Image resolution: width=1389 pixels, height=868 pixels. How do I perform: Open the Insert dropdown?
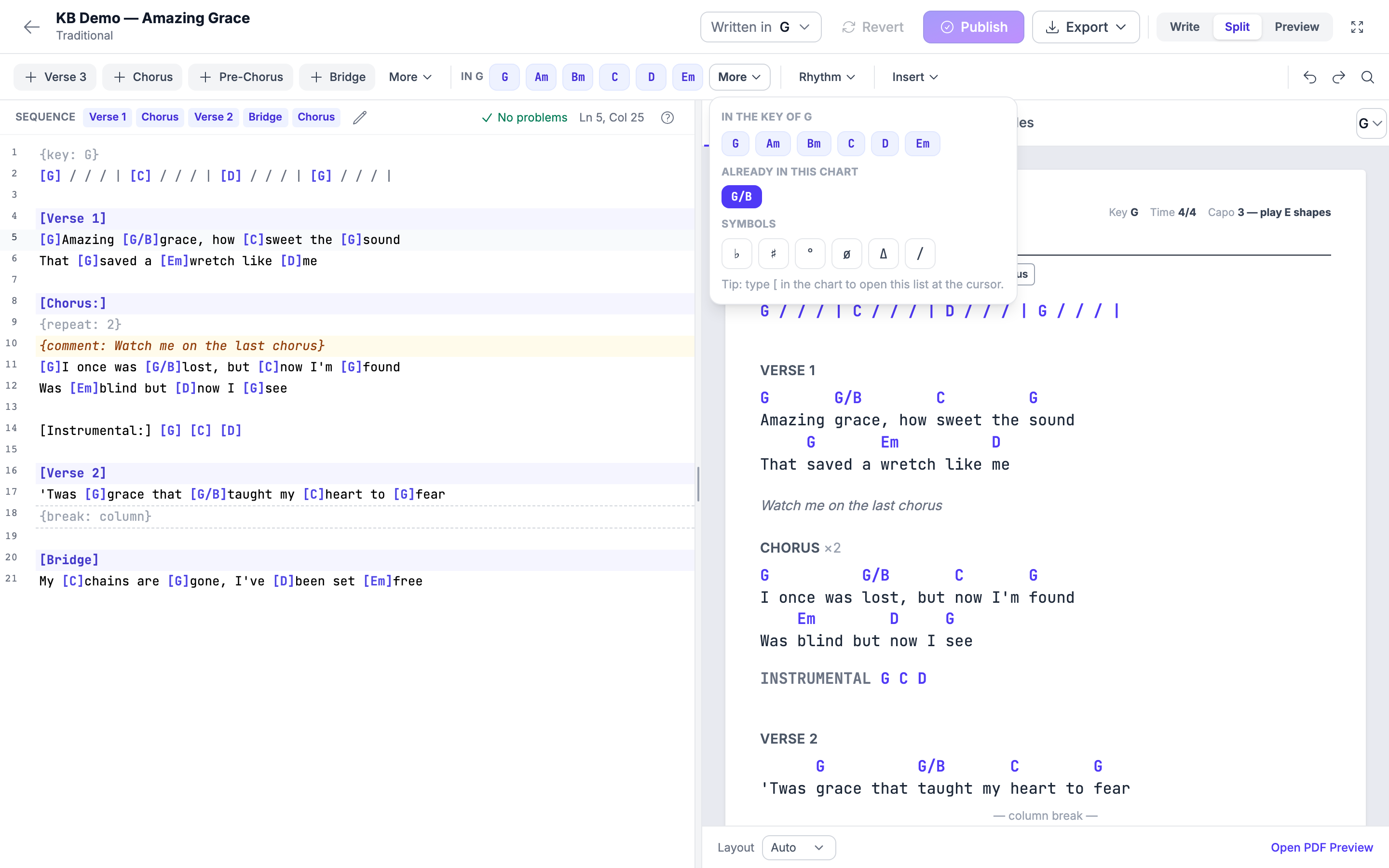(915, 77)
